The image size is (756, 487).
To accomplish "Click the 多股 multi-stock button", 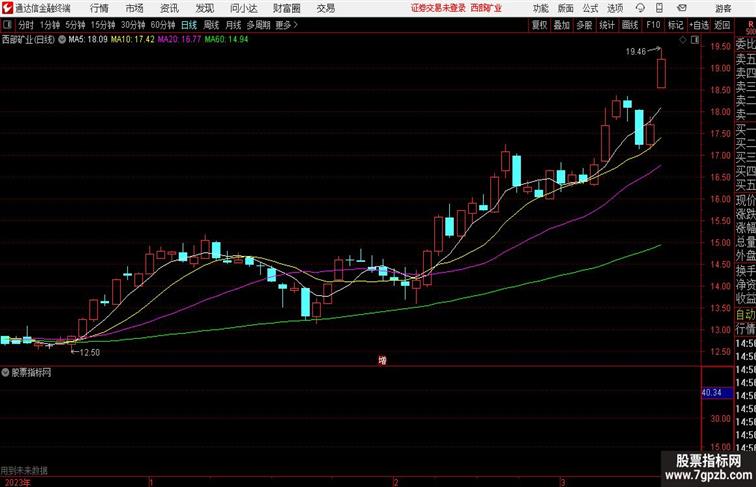I will (584, 25).
